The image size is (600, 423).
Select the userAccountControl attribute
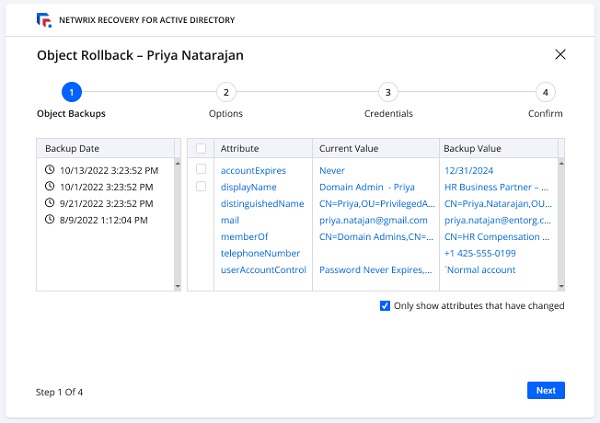tap(263, 269)
